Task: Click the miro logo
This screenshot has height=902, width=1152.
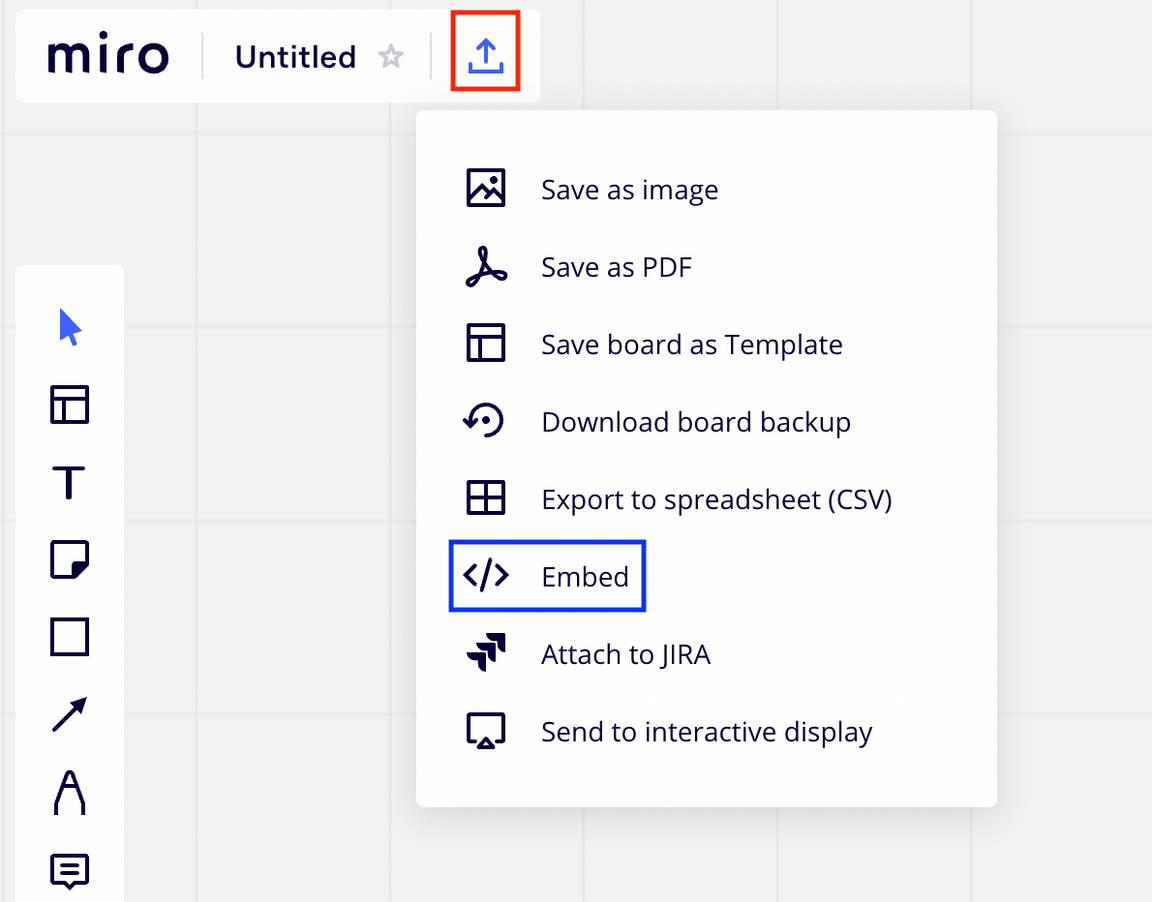Action: click(108, 57)
